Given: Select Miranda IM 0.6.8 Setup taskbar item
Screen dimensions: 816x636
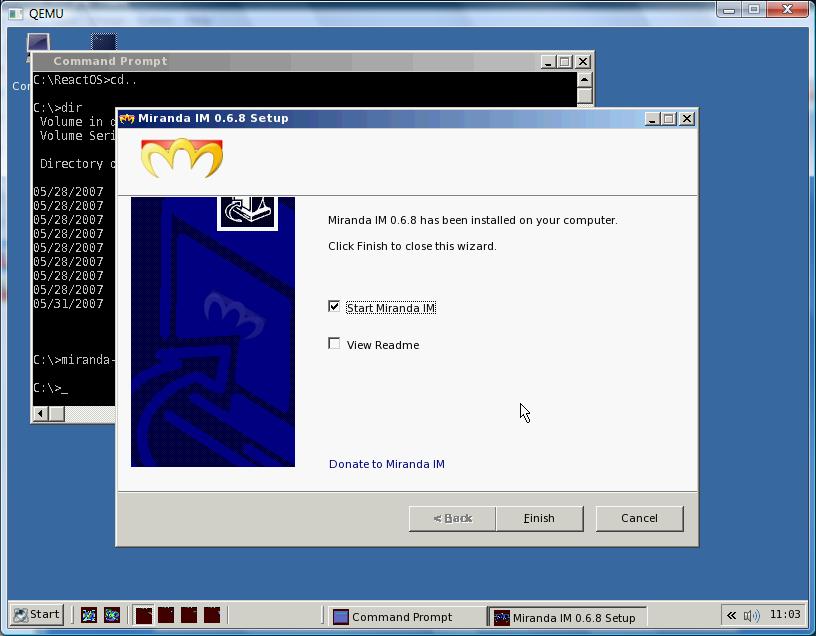Looking at the screenshot, I should [567, 617].
